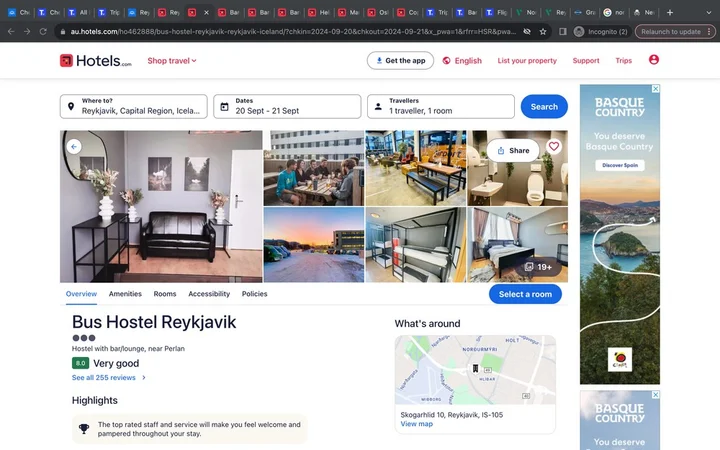Viewport: 720px width, 450px height.
Task: Open the Dates picker field
Action: click(x=286, y=106)
